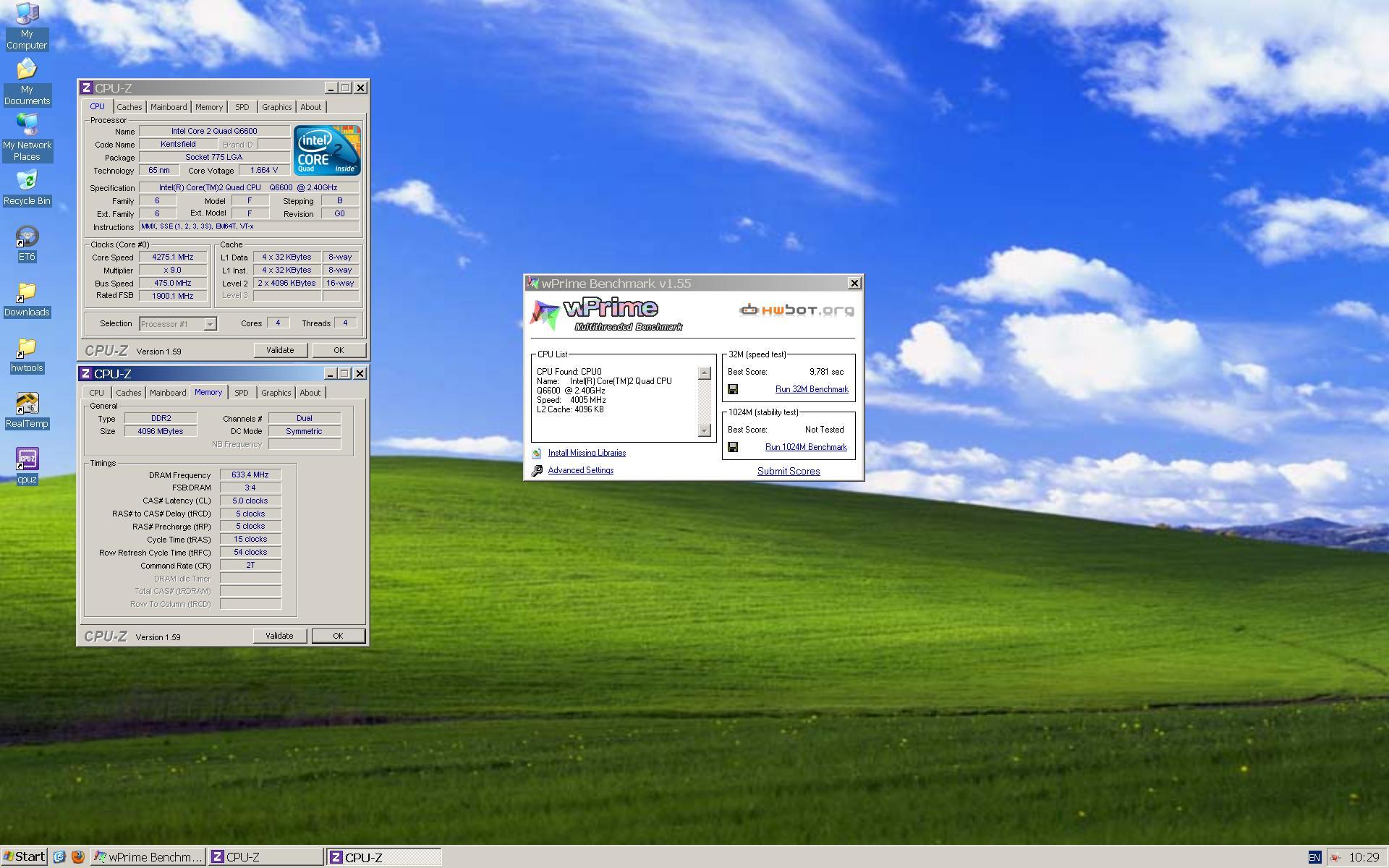Click the save icon for 32M score
1389x868 pixels.
pos(733,389)
